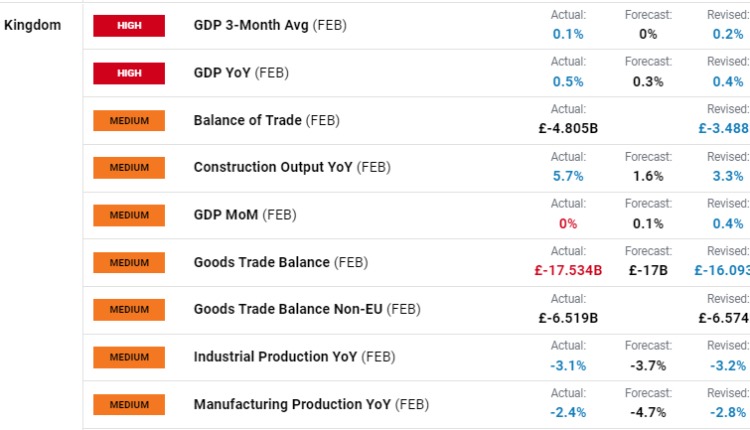This screenshot has width=750, height=430.
Task: Open the GDP 3-Month Avg (FEB) event
Action: click(x=270, y=26)
